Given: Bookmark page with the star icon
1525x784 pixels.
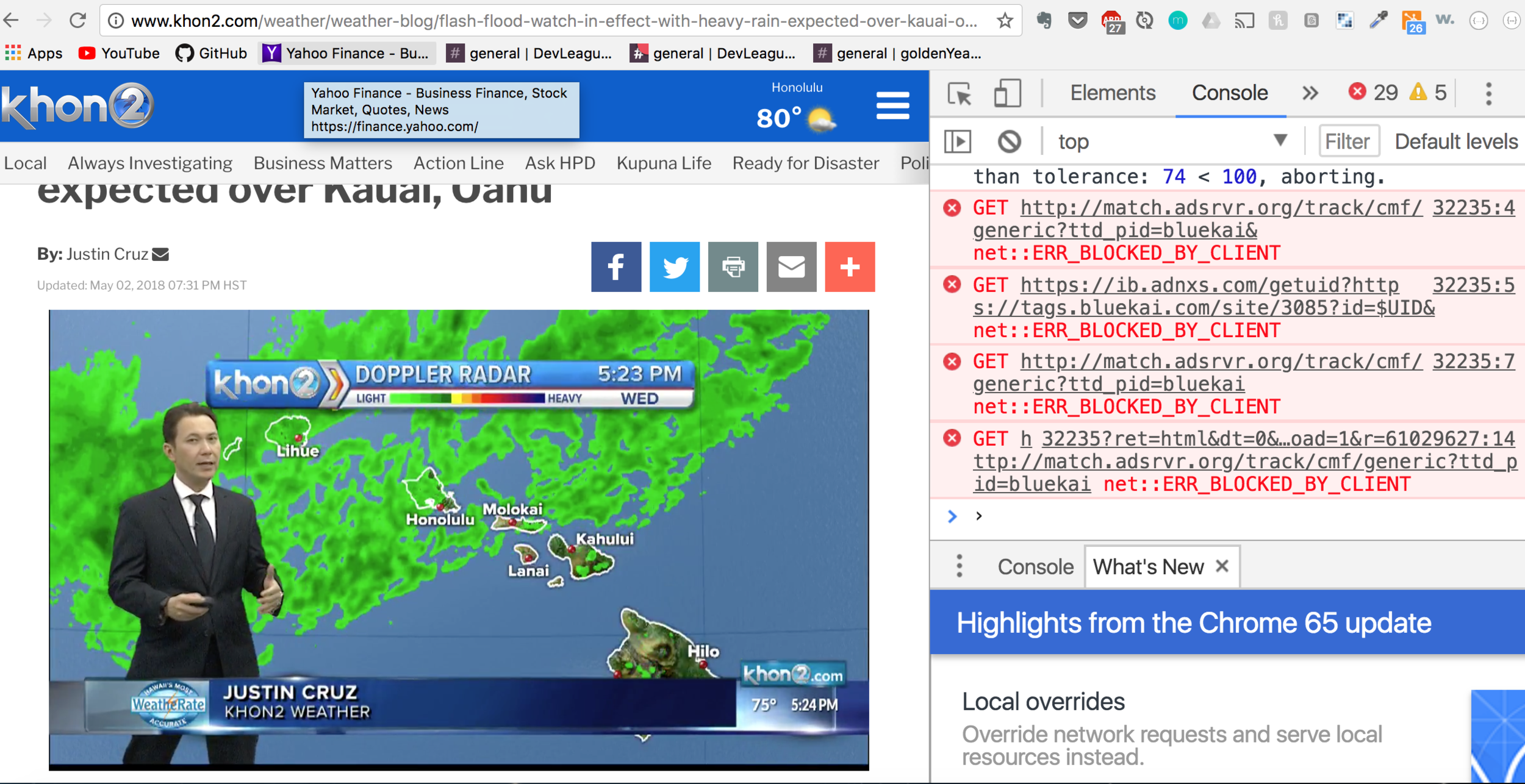Looking at the screenshot, I should [x=1005, y=21].
